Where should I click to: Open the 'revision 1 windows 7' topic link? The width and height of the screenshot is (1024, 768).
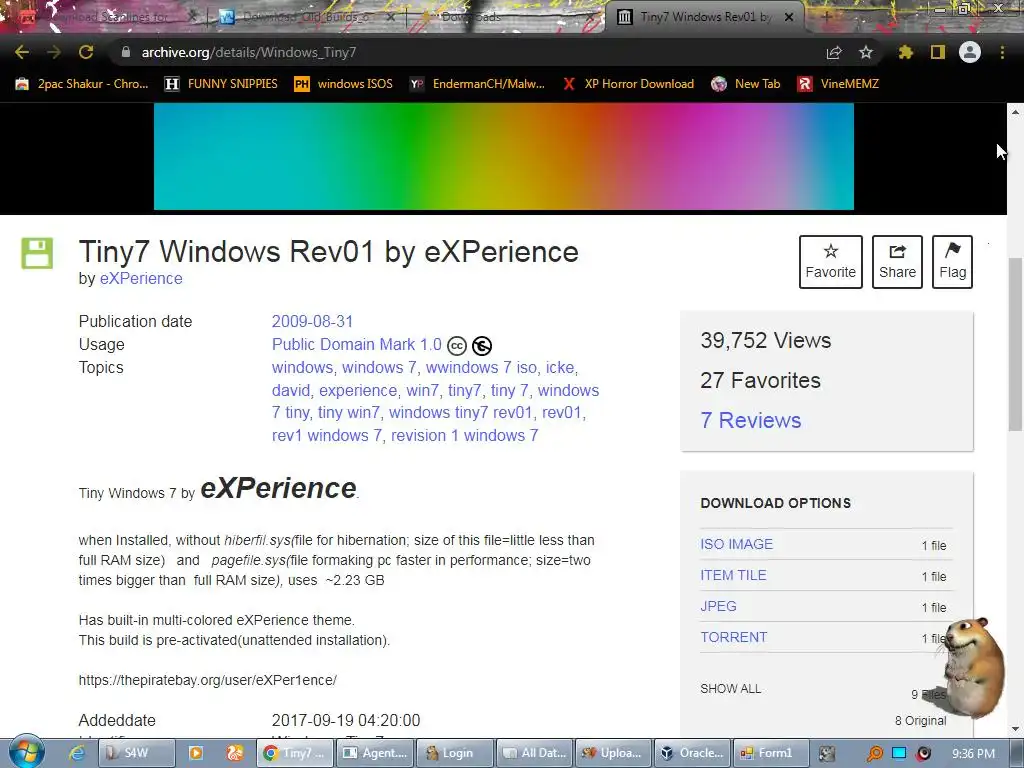coord(464,435)
